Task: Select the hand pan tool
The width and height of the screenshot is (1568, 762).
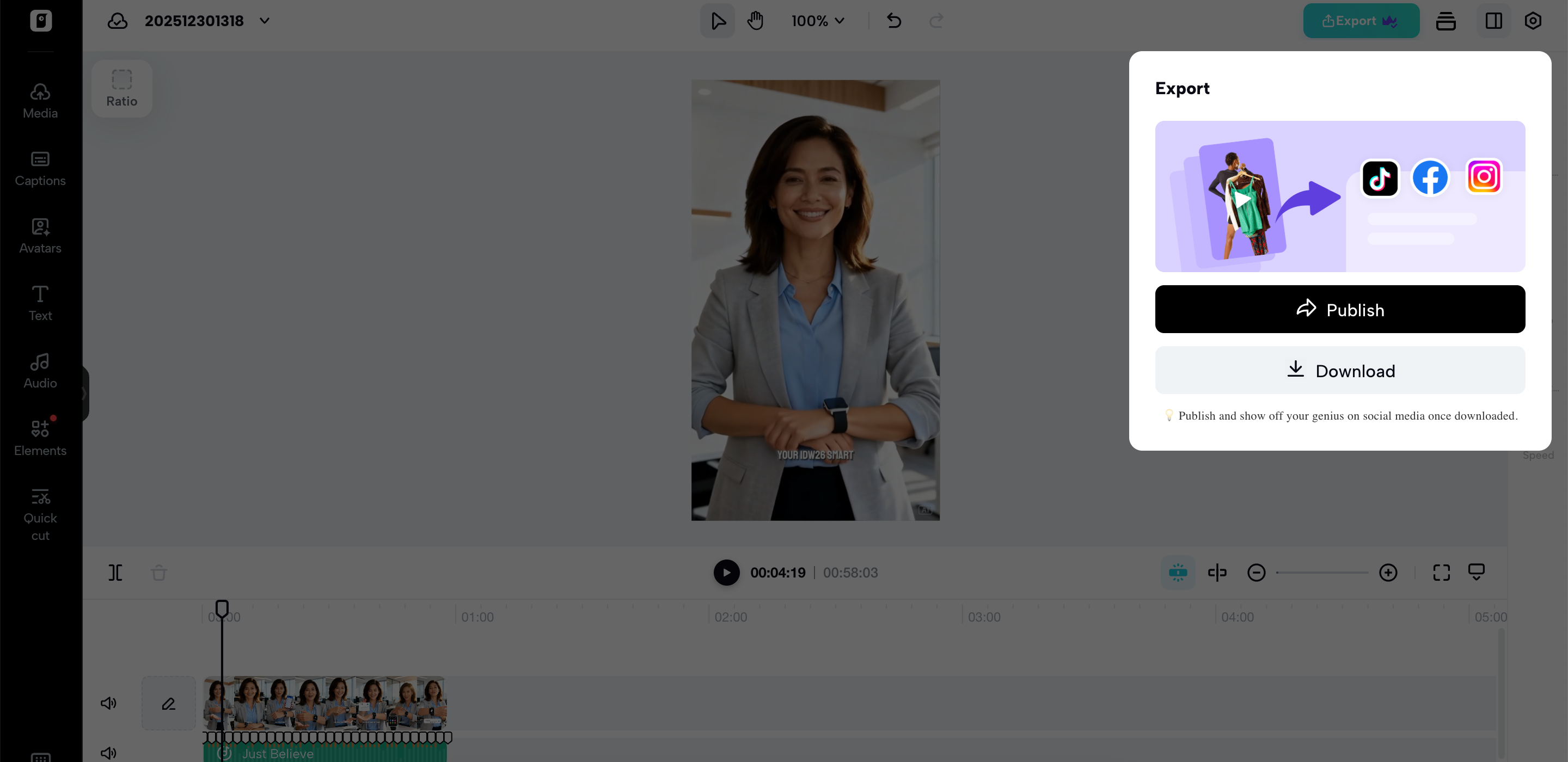Action: pyautogui.click(x=755, y=21)
